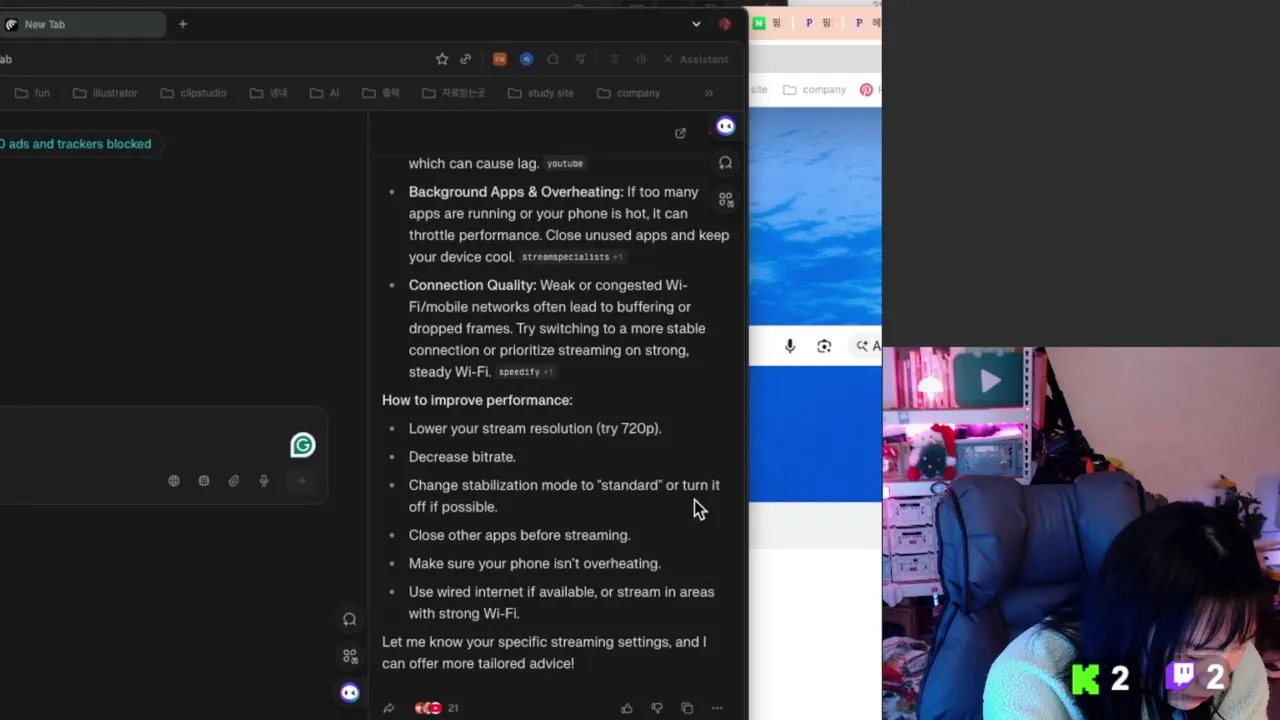Open the fun bookmark folder
Image resolution: width=1280 pixels, height=720 pixels.
point(32,93)
